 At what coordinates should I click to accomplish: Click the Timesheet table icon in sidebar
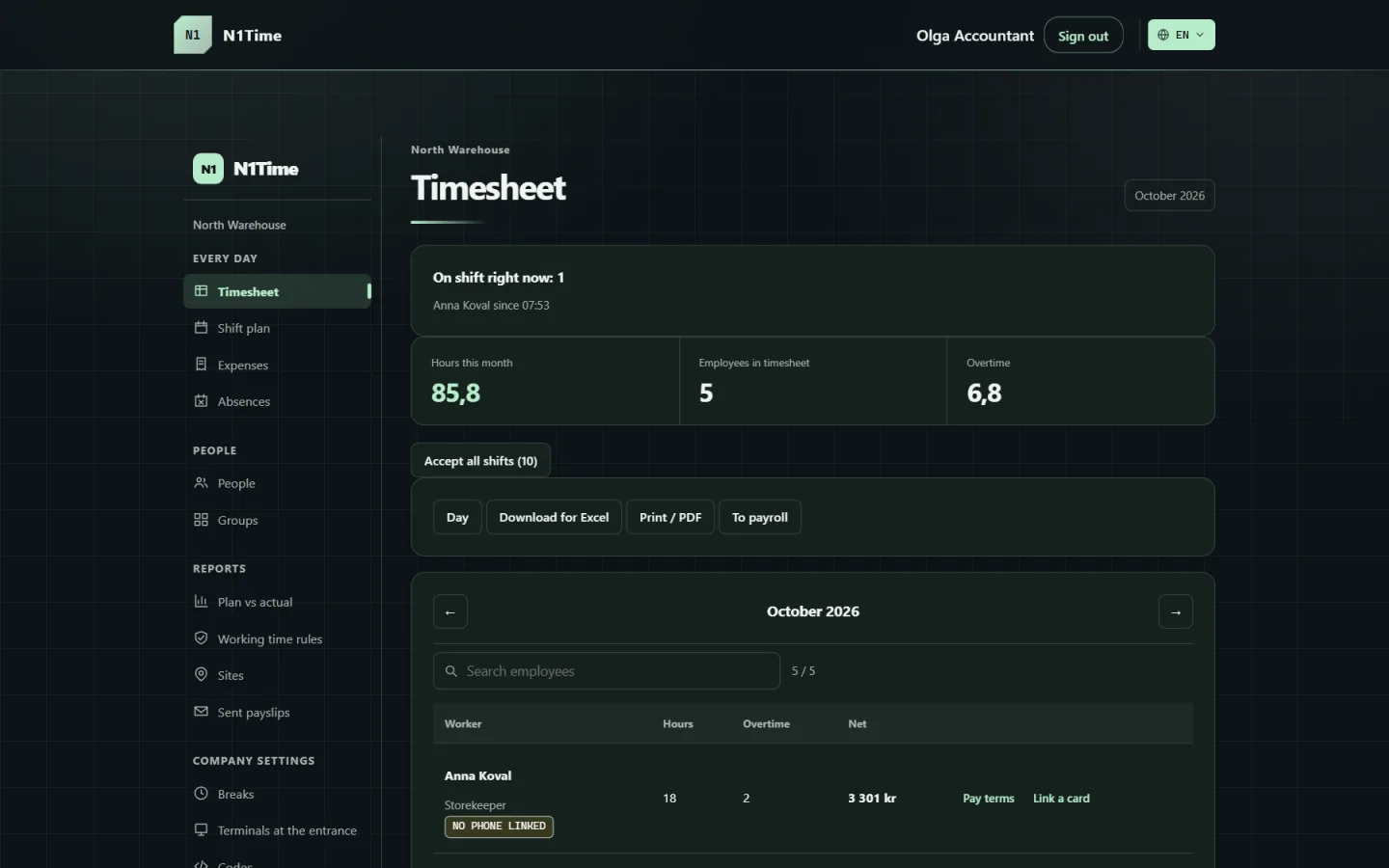coord(201,291)
